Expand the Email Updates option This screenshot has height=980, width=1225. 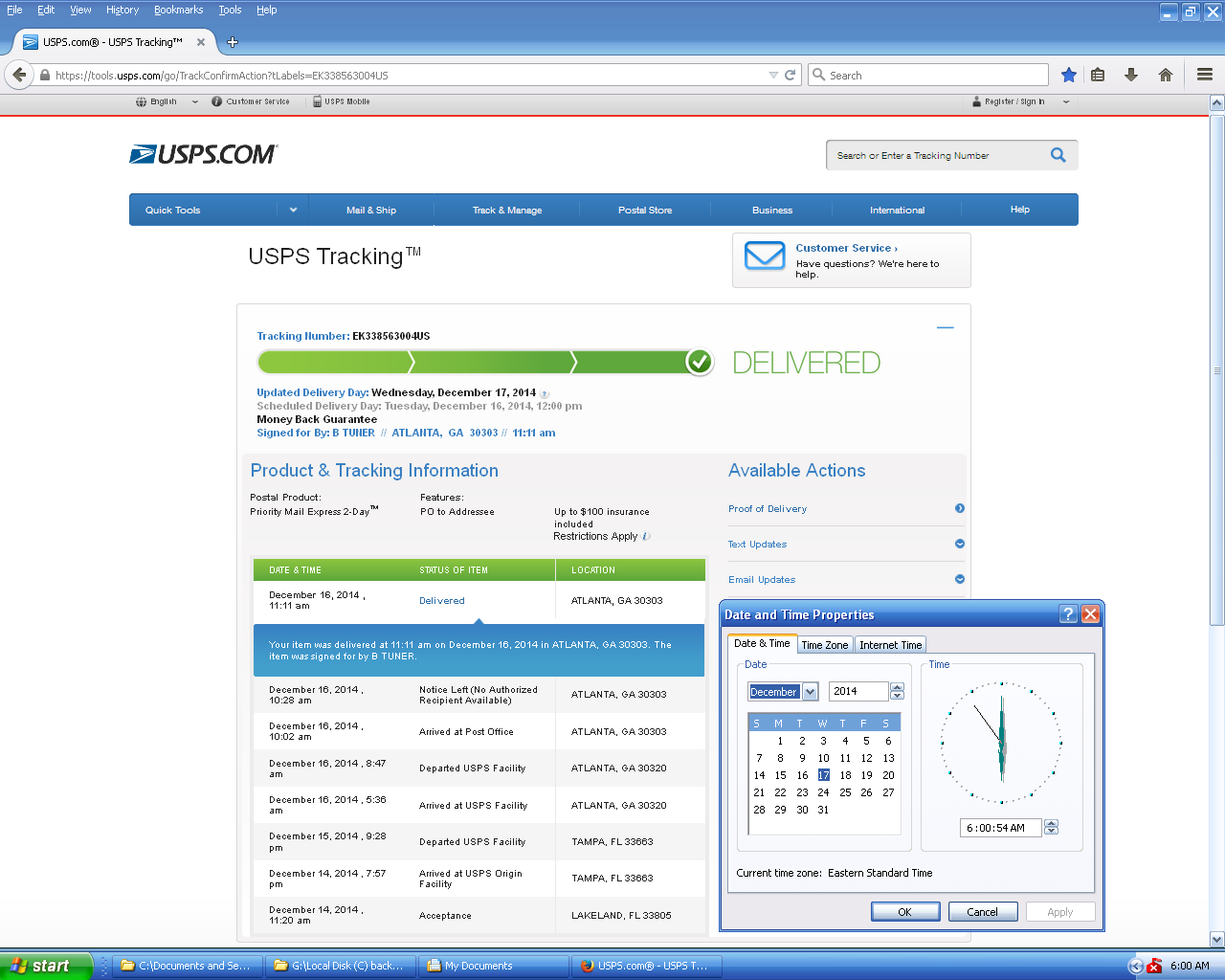tap(960, 579)
